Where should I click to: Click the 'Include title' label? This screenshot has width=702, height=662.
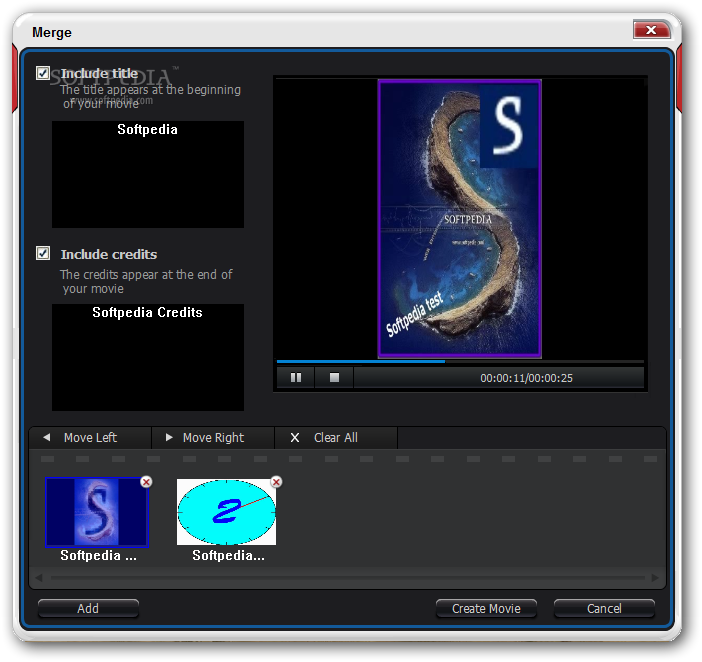pyautogui.click(x=99, y=73)
